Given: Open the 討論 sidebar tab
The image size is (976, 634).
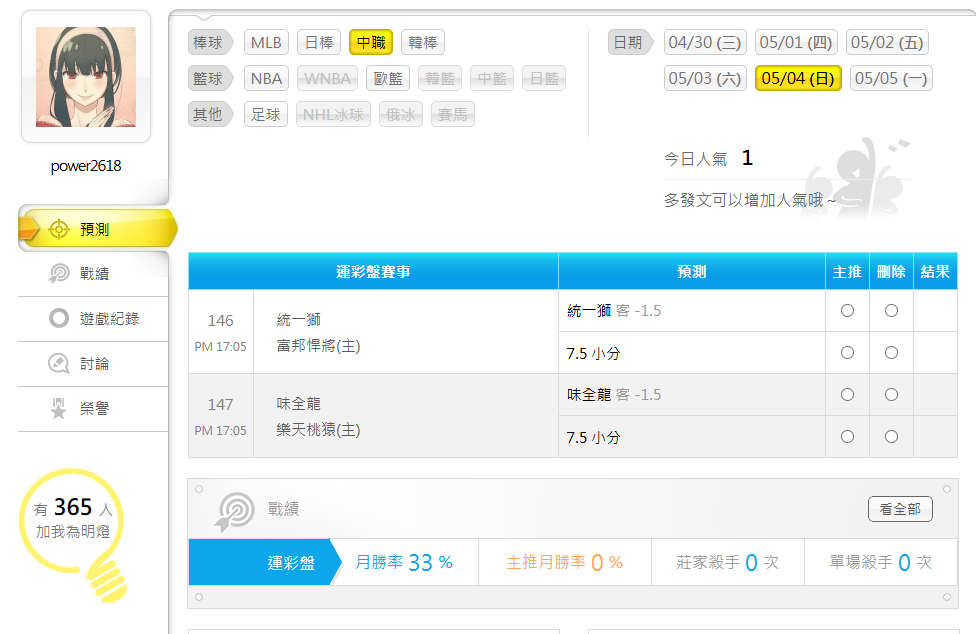Looking at the screenshot, I should click(x=93, y=364).
